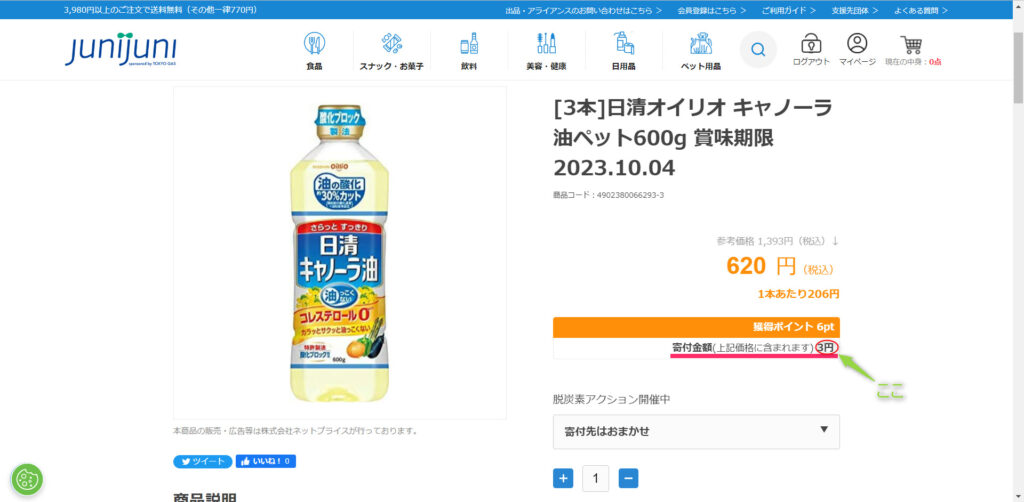Expand the 寄付先はおまかせ dropdown
The height and width of the screenshot is (502, 1024).
click(x=696, y=431)
